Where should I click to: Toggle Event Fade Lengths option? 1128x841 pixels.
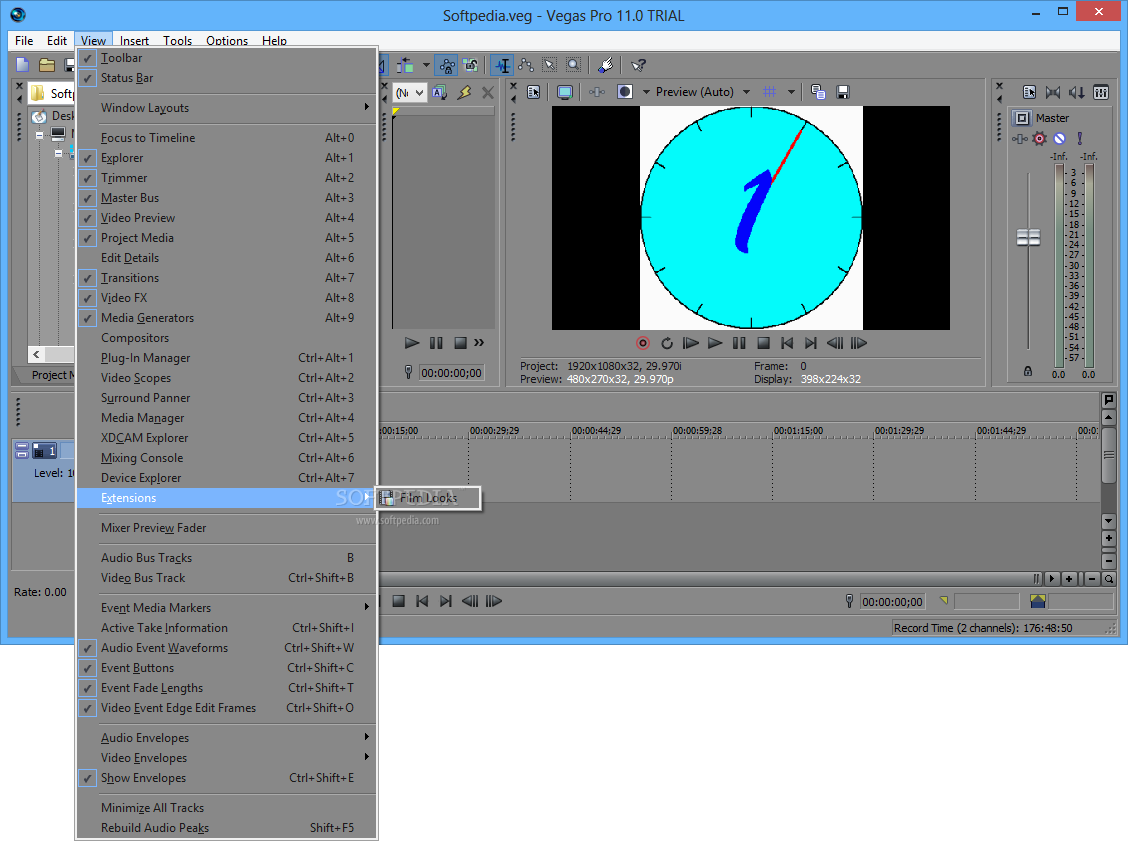(88, 688)
